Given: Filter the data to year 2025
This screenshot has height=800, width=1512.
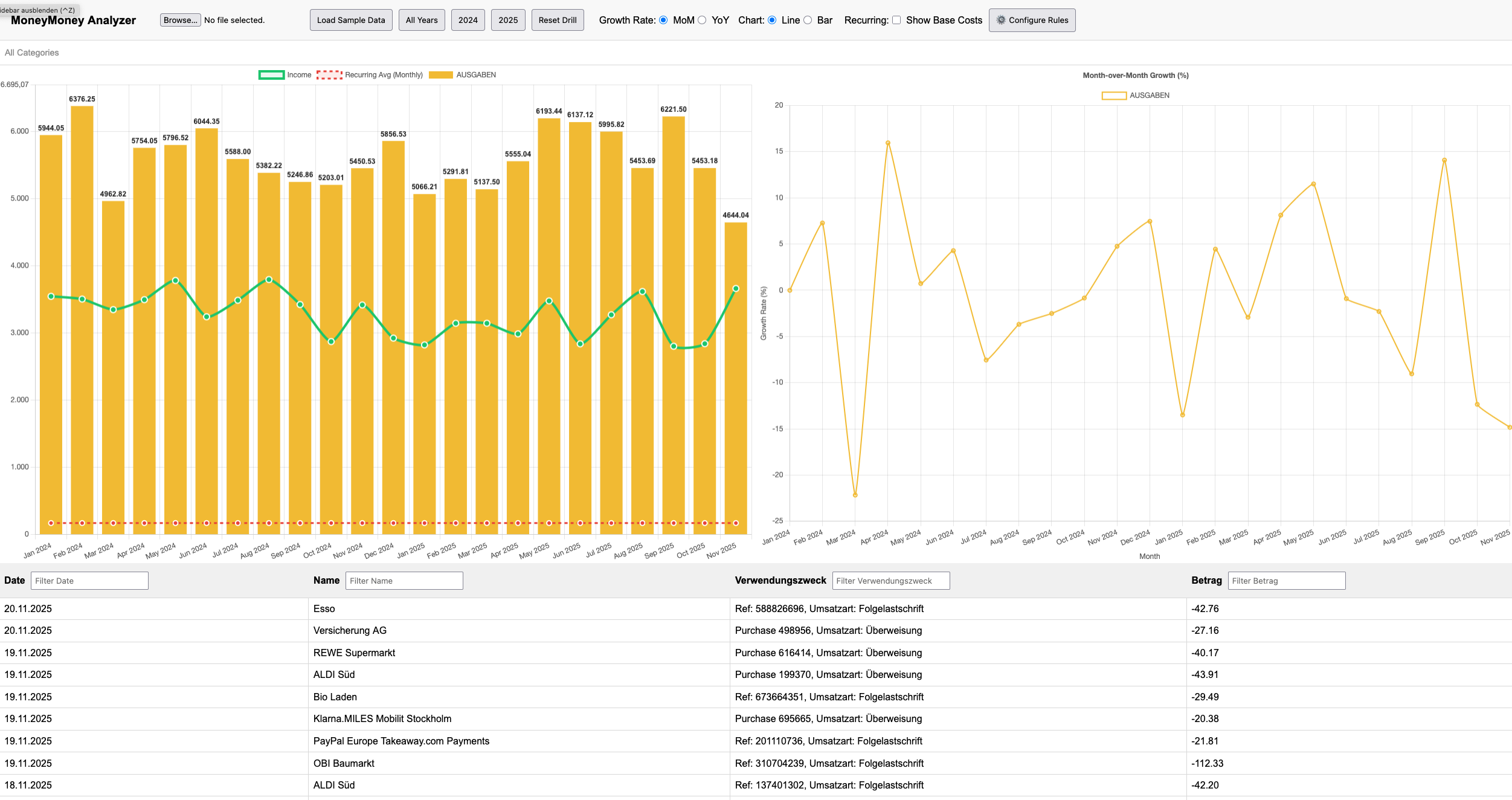Looking at the screenshot, I should [507, 20].
